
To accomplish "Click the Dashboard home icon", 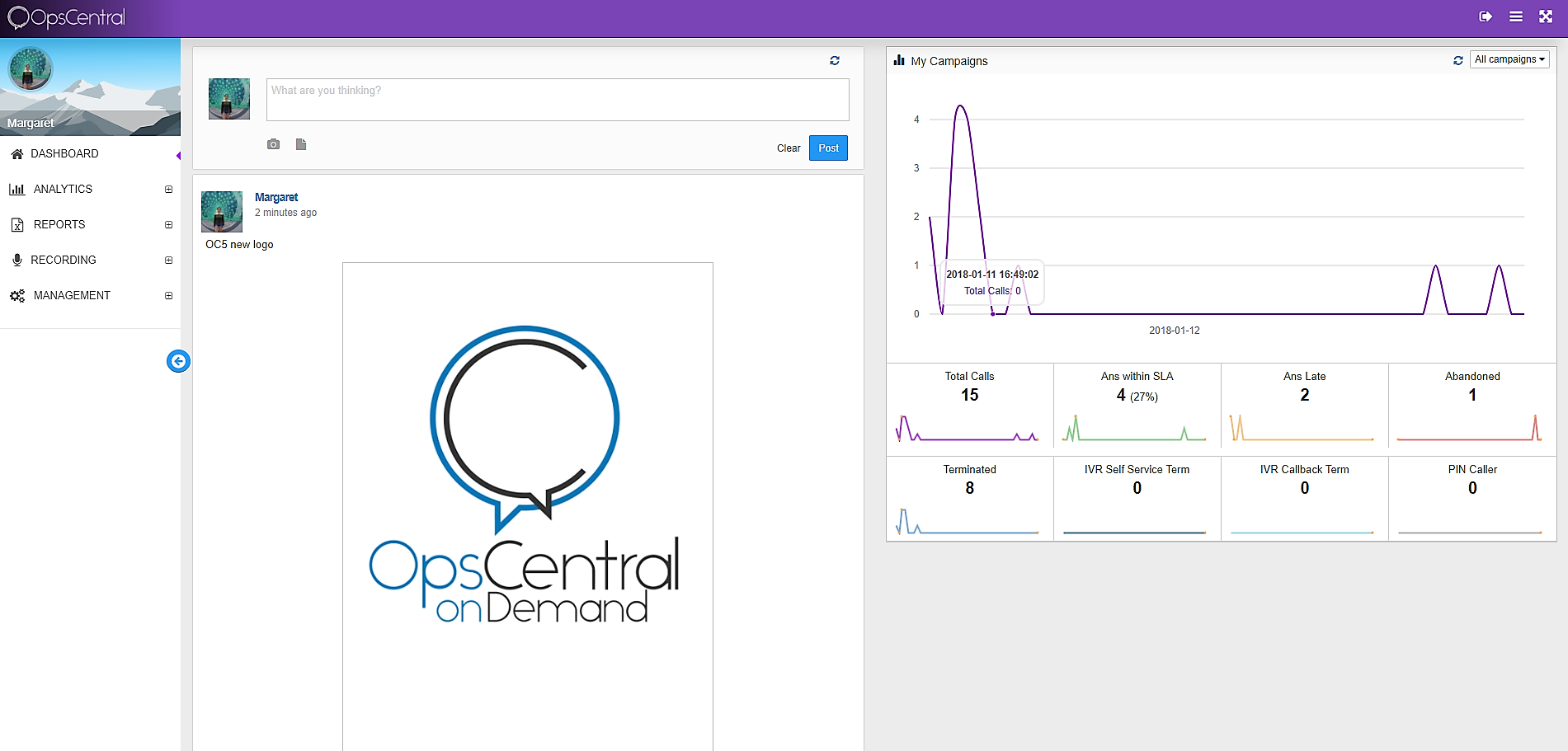I will (x=16, y=153).
